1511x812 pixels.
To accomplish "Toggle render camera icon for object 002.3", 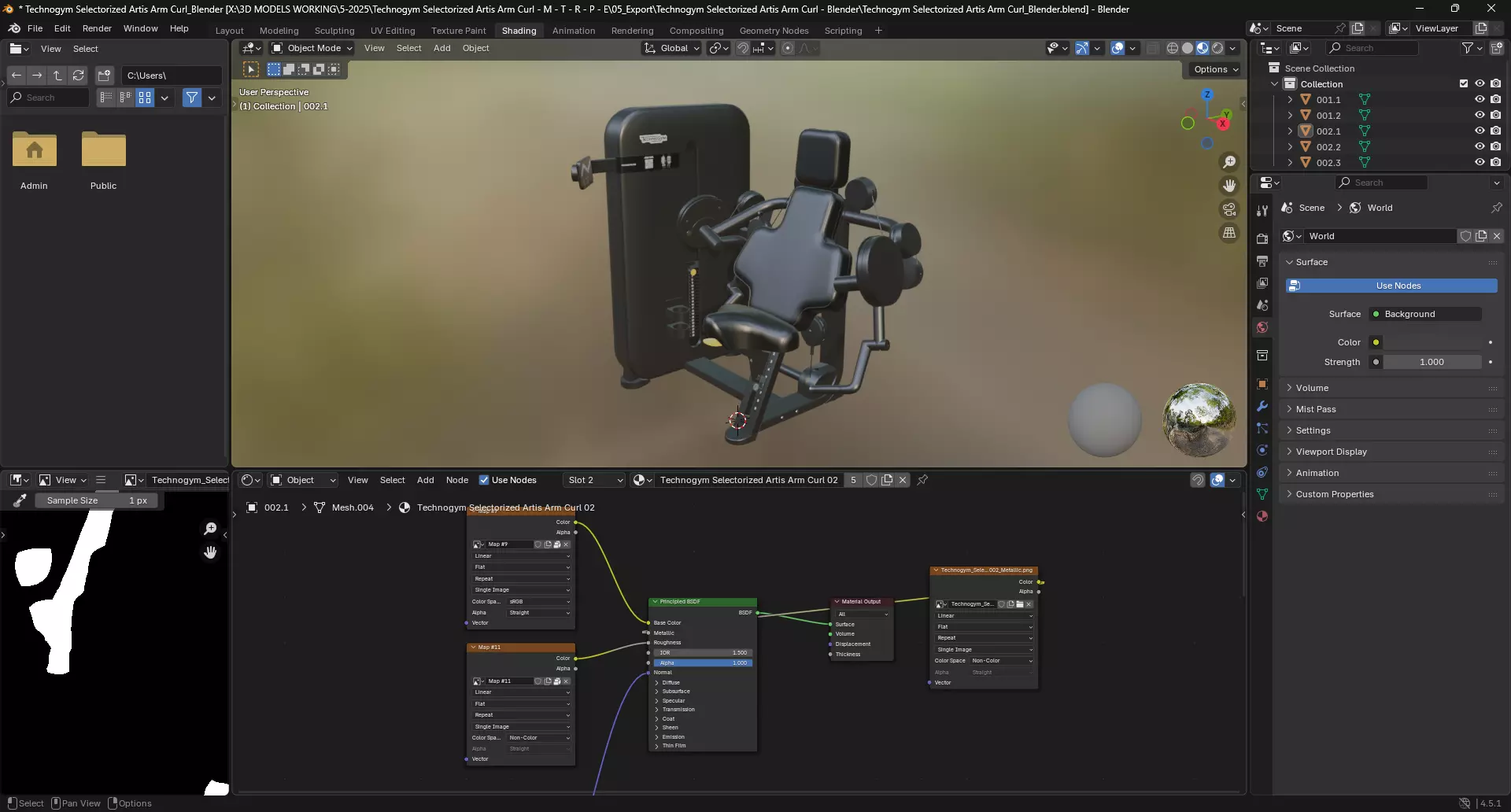I will coord(1495,163).
